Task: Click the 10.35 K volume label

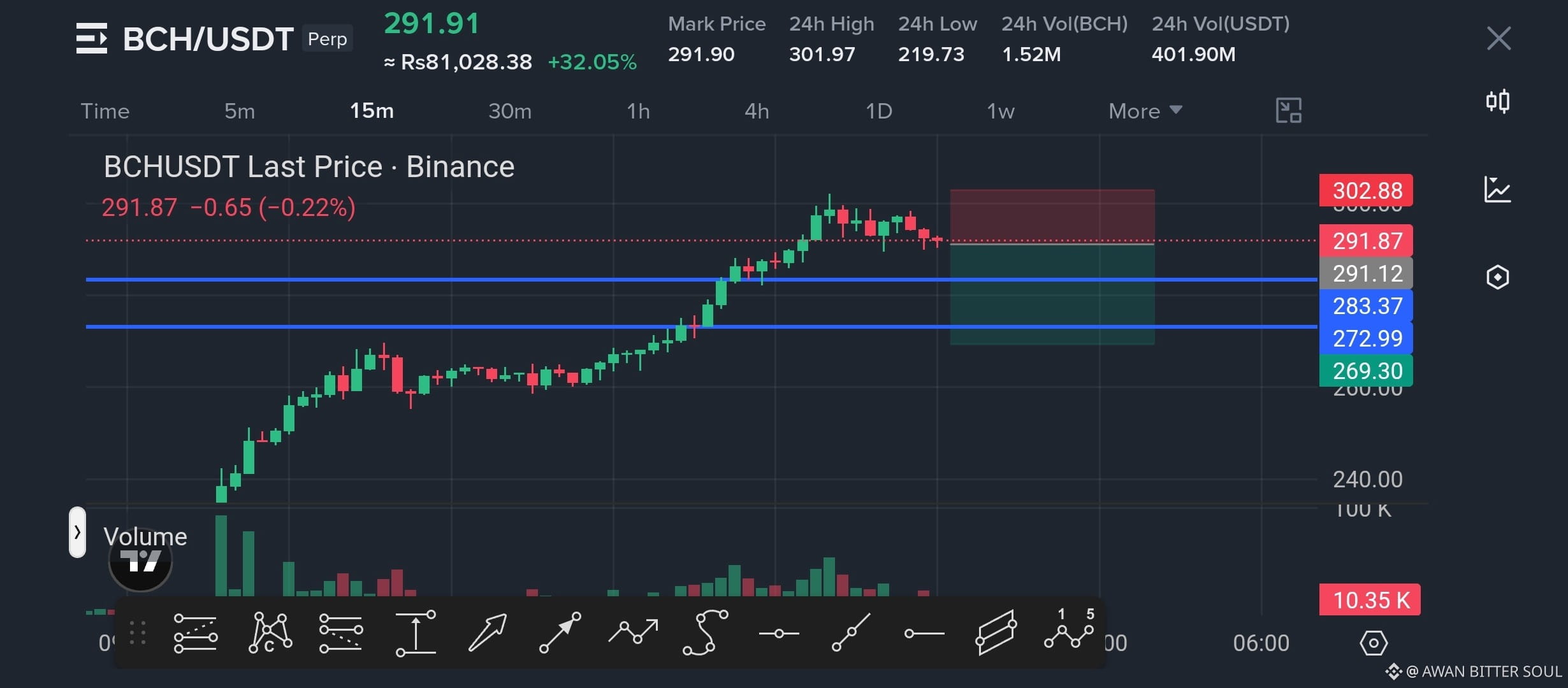Action: coord(1370,599)
